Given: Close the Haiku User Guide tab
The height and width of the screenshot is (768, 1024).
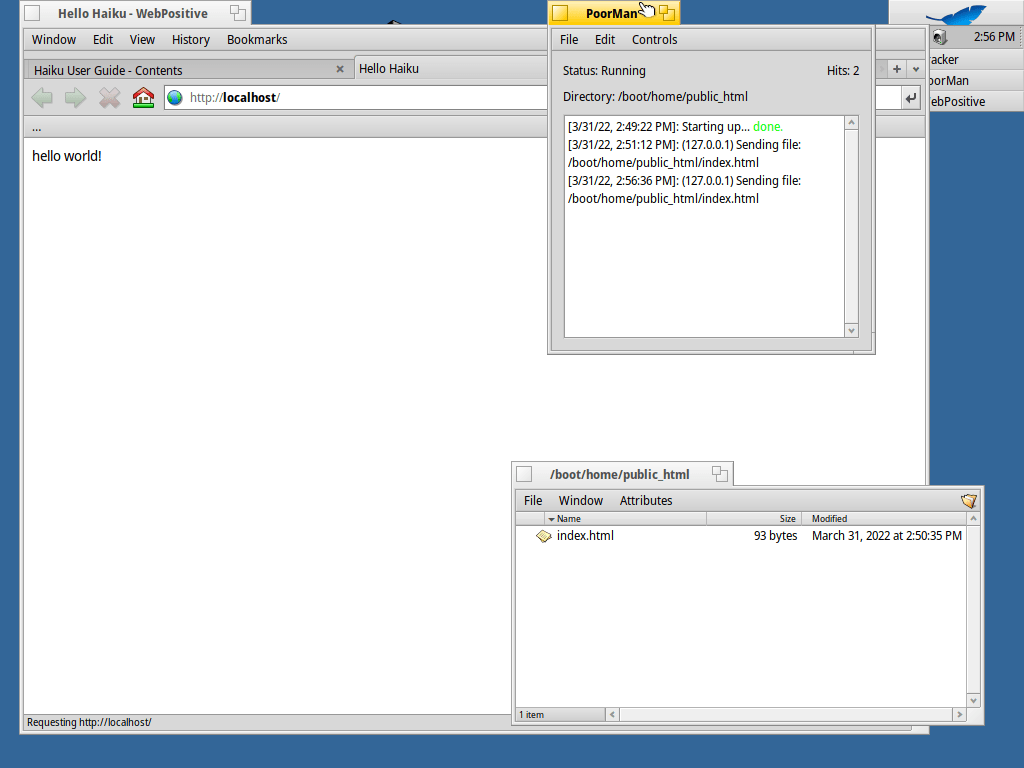Looking at the screenshot, I should [x=340, y=69].
